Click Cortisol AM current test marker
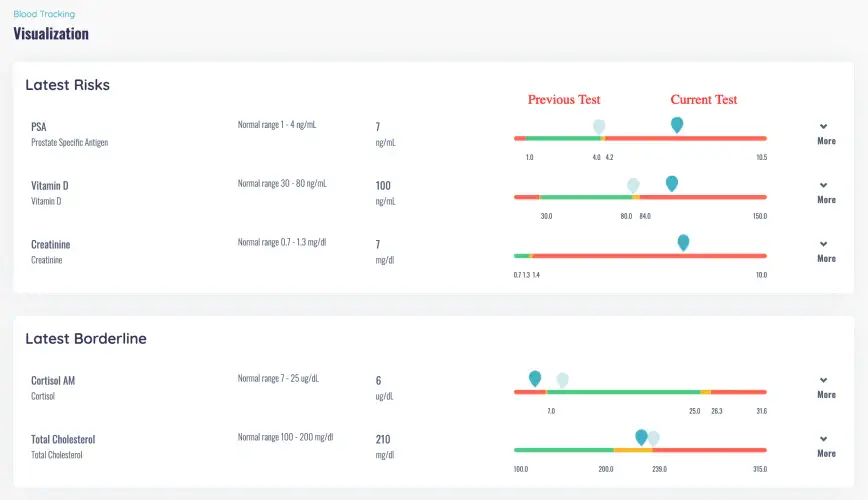 click(535, 378)
